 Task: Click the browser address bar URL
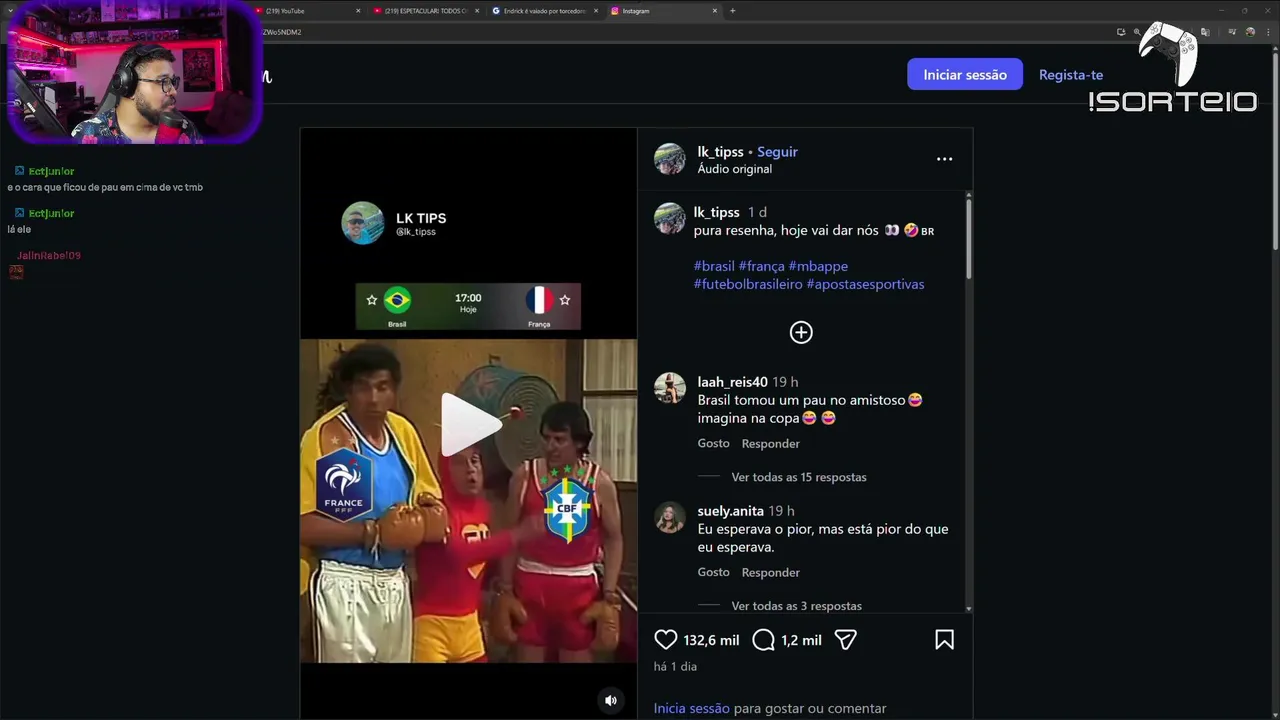click(282, 32)
